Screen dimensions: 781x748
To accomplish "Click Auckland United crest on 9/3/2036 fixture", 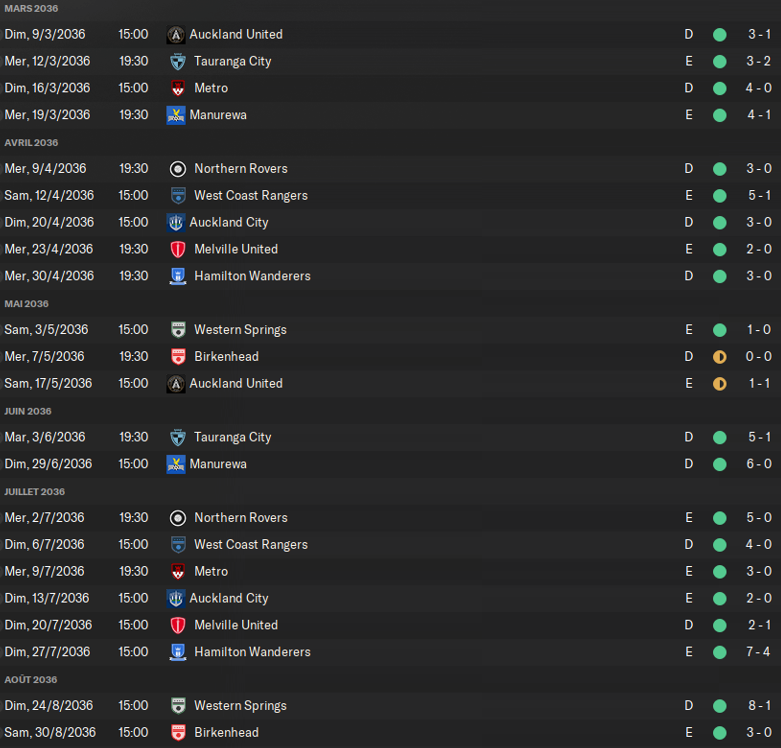I will [x=175, y=34].
